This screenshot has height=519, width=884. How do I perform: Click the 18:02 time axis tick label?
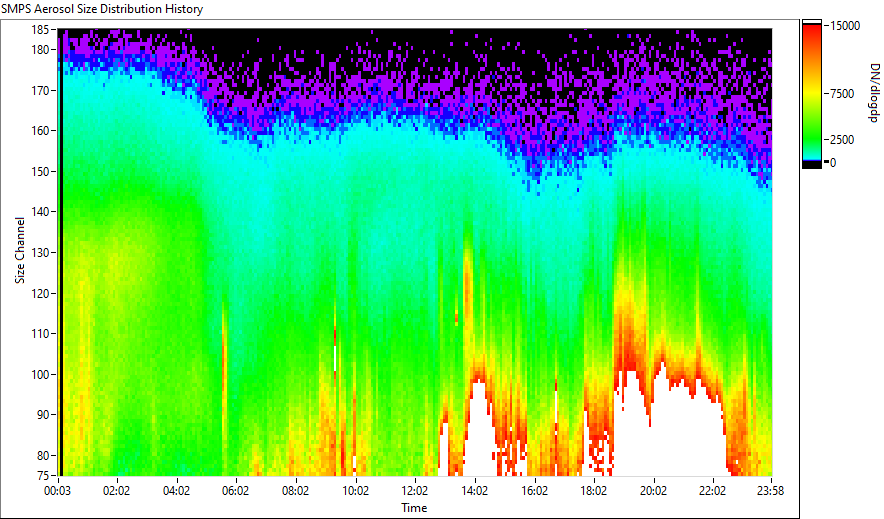click(x=594, y=491)
